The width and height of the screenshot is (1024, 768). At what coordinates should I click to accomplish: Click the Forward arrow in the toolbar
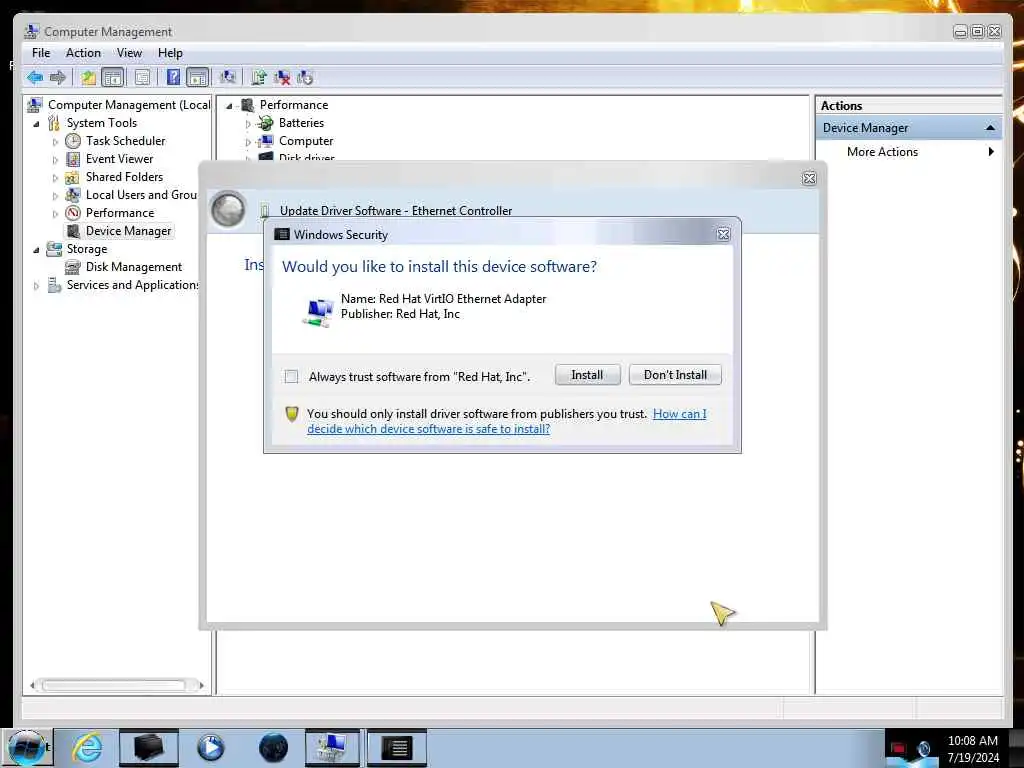[57, 78]
